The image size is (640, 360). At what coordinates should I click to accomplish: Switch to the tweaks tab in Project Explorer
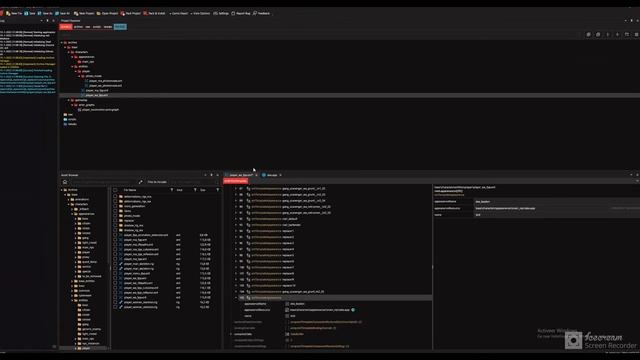(108, 27)
